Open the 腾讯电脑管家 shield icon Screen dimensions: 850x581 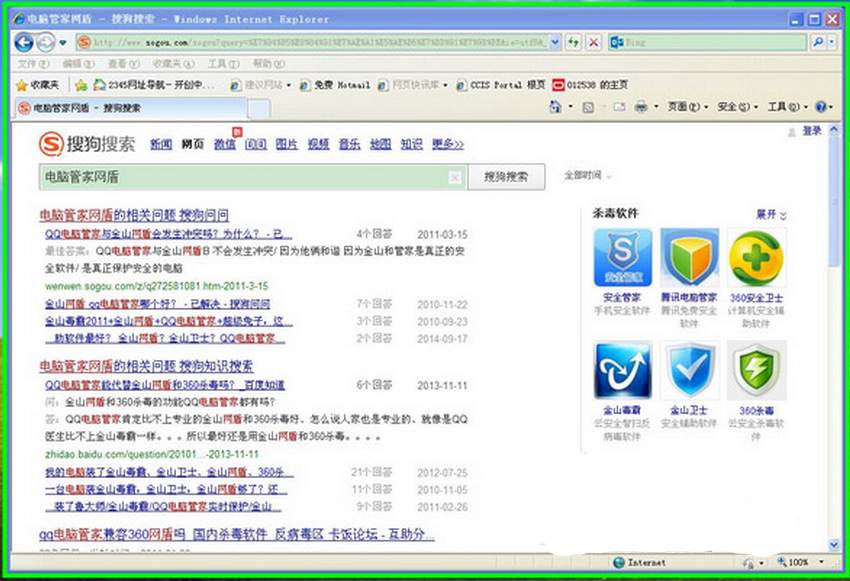click(x=689, y=257)
